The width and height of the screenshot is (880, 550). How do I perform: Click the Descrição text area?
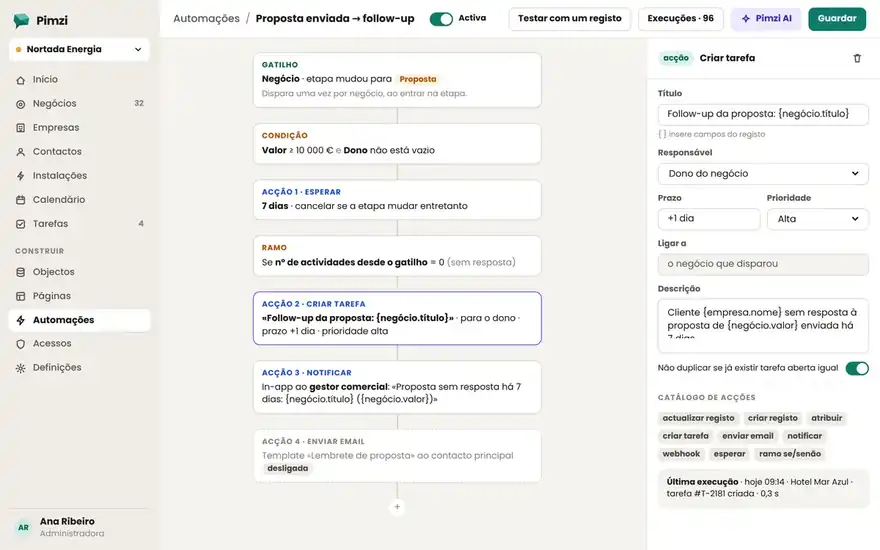pyautogui.click(x=763, y=326)
